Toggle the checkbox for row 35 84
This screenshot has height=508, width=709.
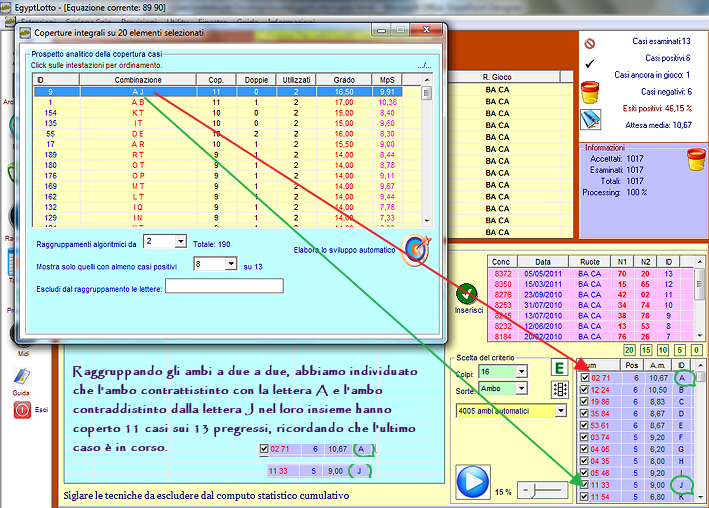click(585, 413)
